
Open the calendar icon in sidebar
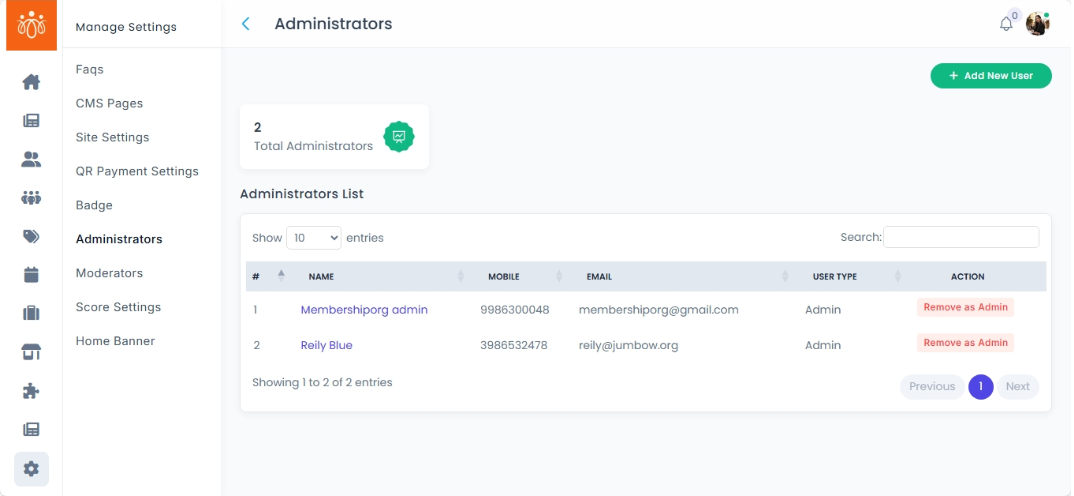pos(31,275)
